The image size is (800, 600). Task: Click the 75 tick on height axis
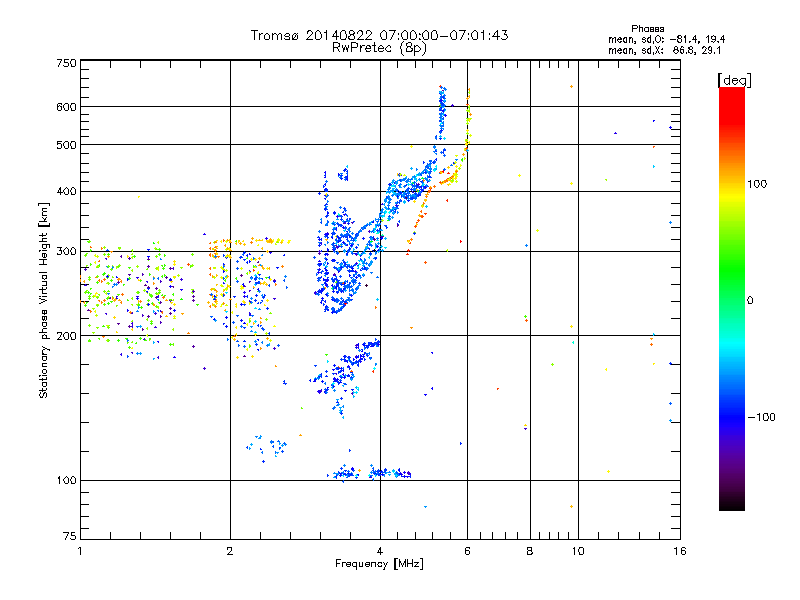(69, 539)
